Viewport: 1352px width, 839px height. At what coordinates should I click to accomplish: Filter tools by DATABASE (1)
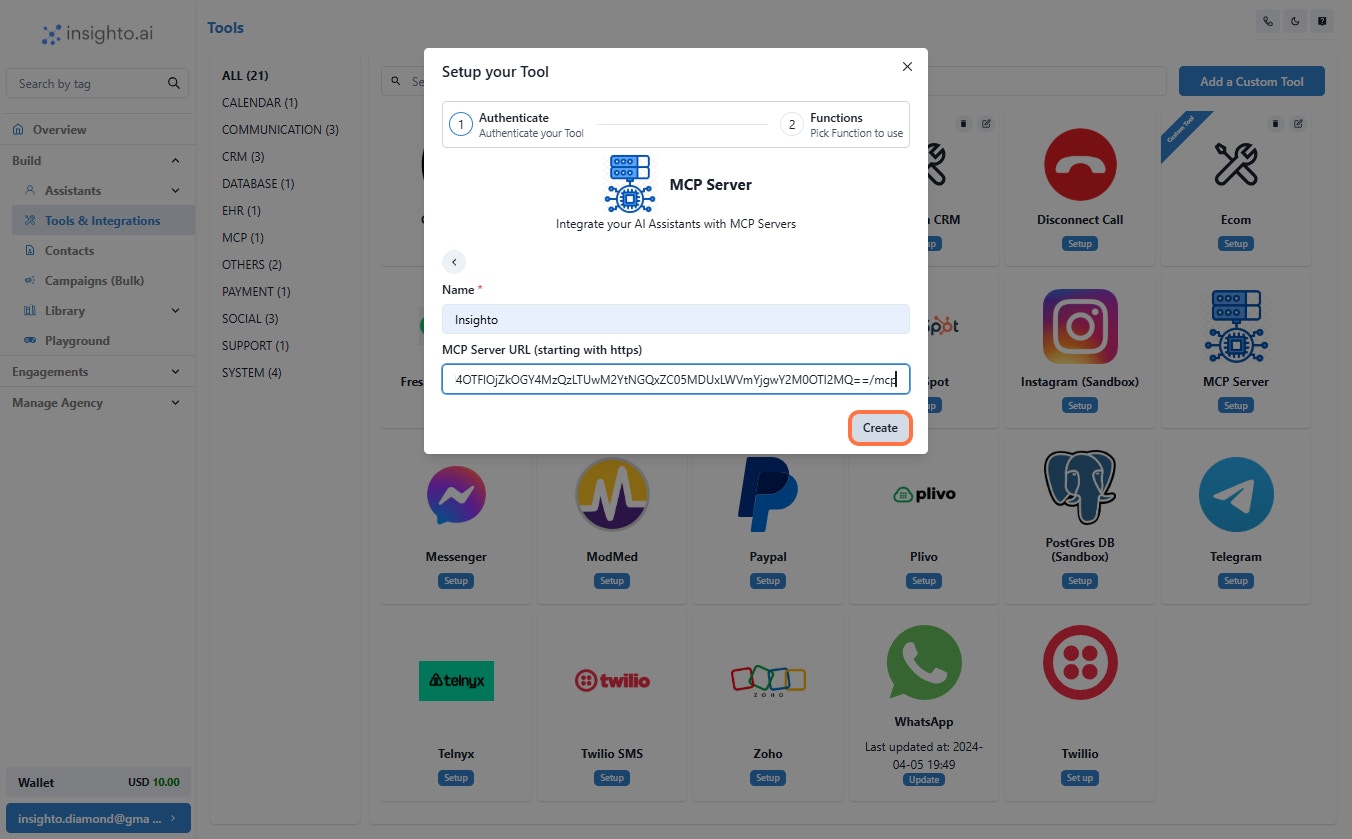tap(258, 184)
